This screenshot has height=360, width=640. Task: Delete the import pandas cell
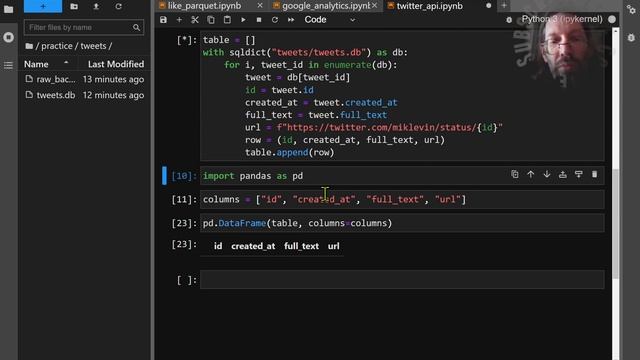pyautogui.click(x=595, y=174)
